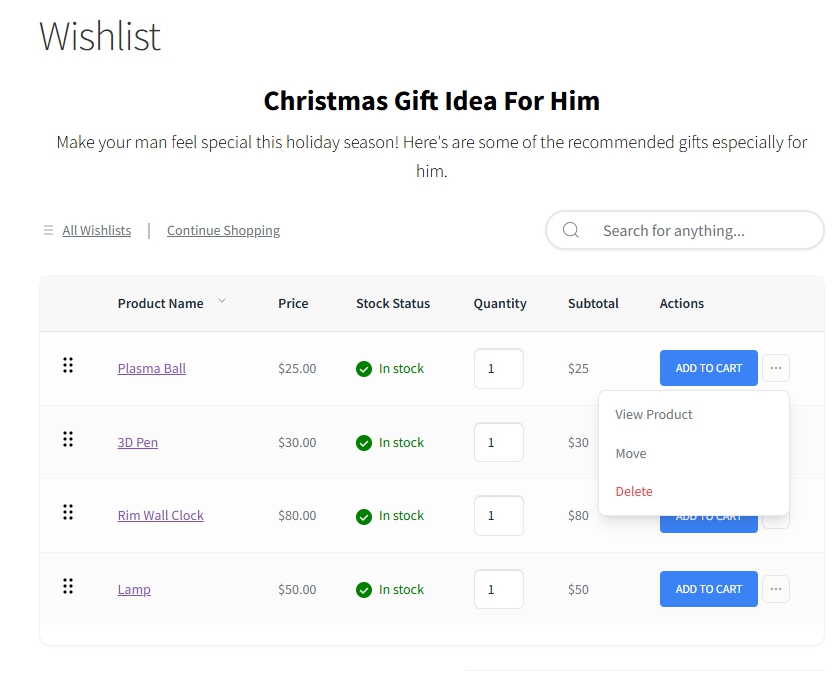Screen dimensions: 838x676
Task: Open the Continue Shopping link
Action: [223, 230]
